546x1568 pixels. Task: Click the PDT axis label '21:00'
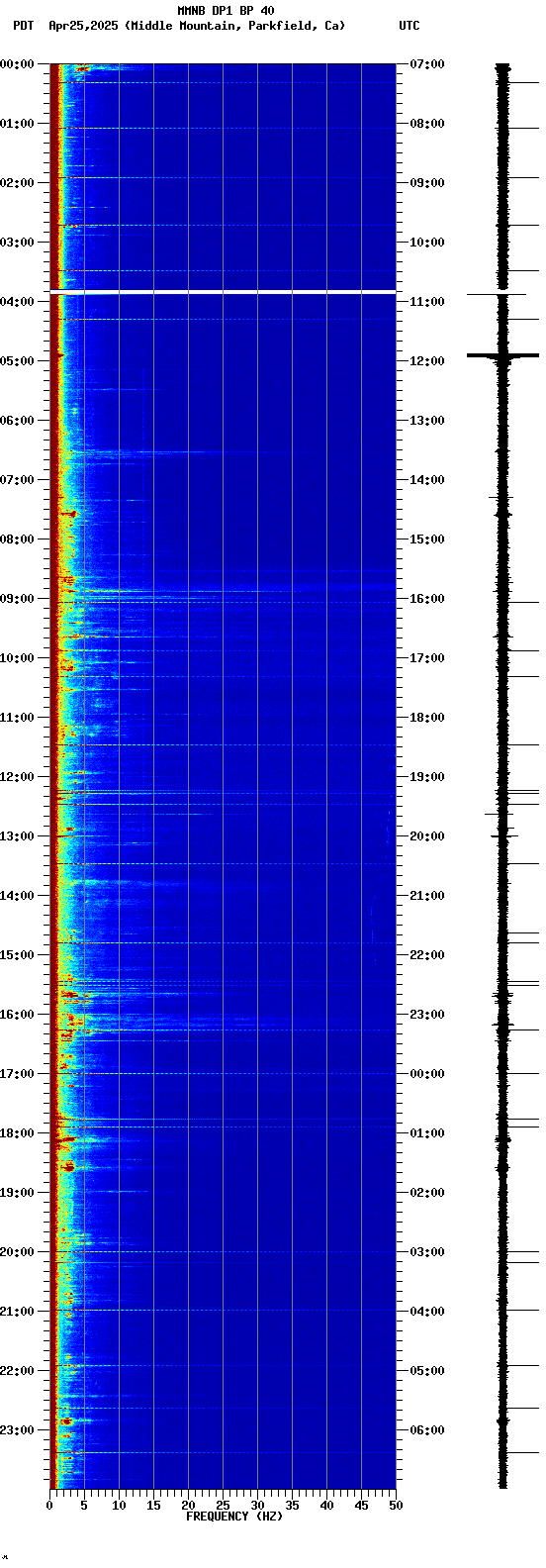pos(17,1312)
